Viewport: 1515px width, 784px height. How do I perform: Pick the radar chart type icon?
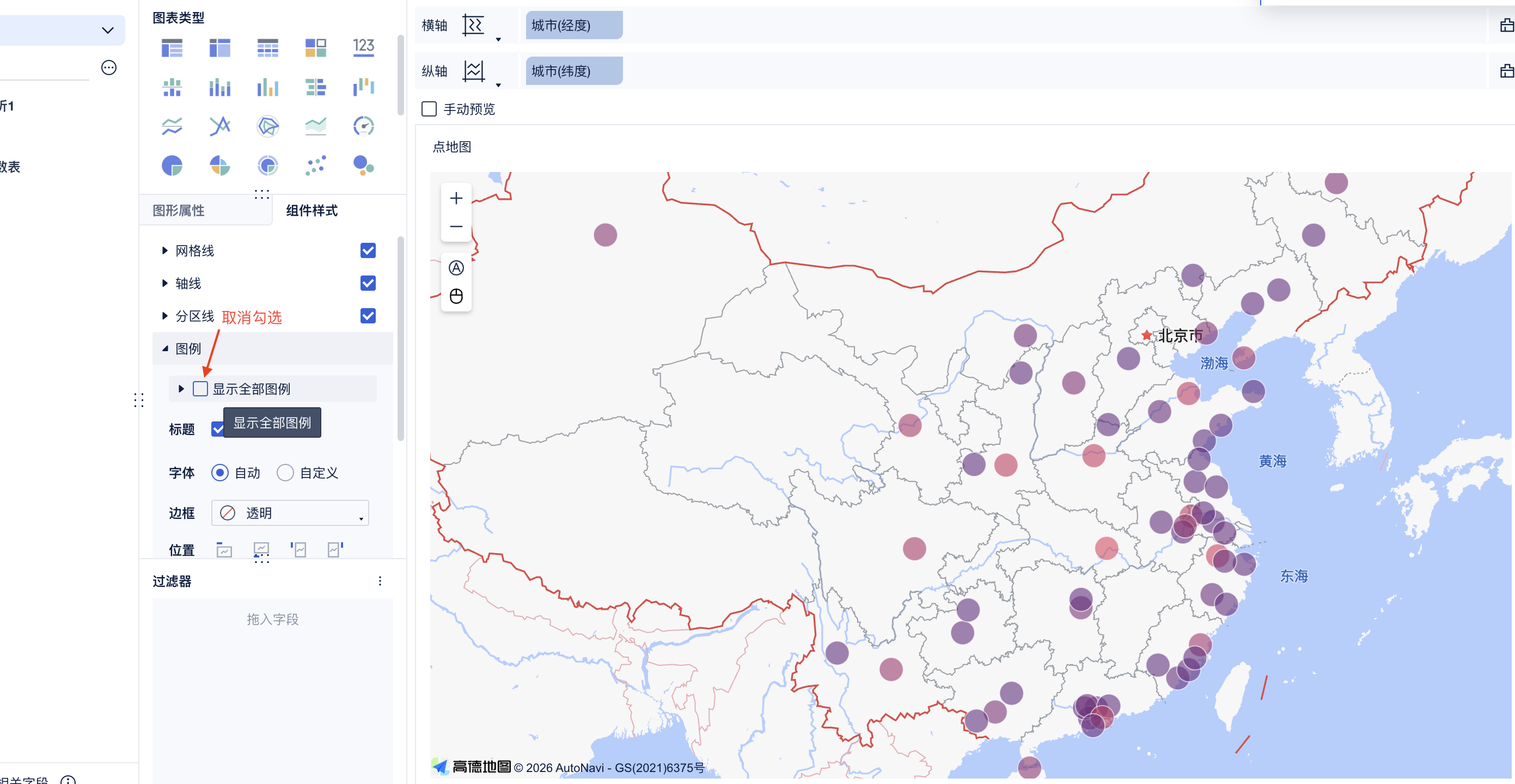[x=267, y=126]
